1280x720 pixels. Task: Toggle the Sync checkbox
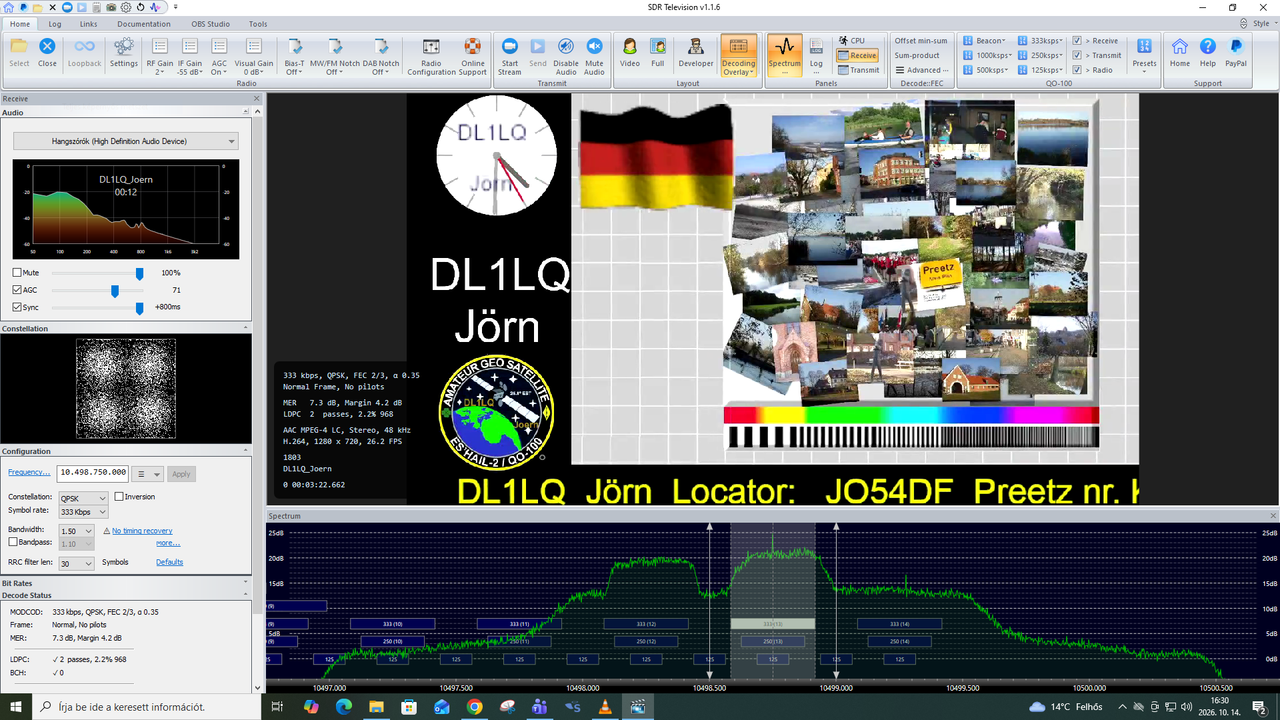(x=17, y=307)
